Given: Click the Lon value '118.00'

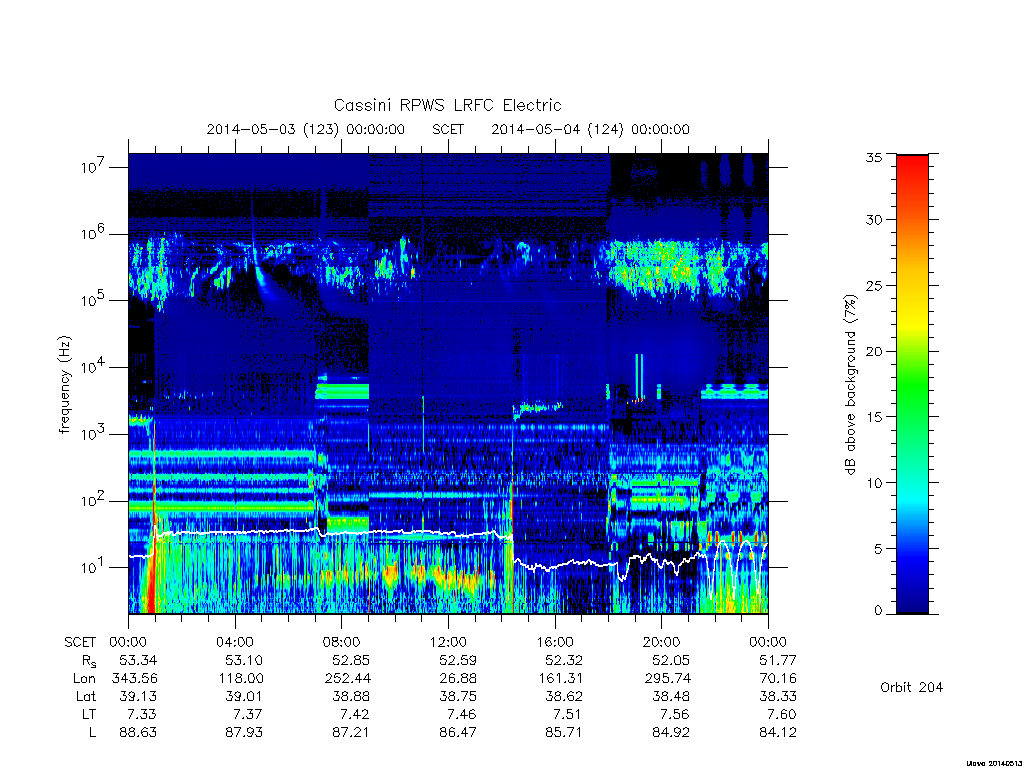Looking at the screenshot, I should coord(241,679).
